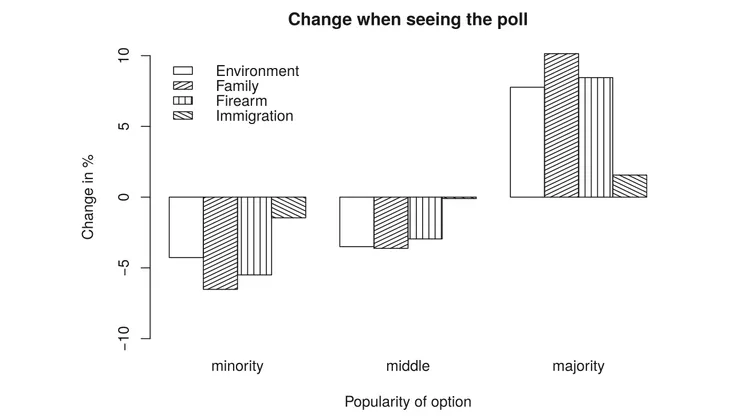Click the Firearm striped legend swatch
Viewport: 740px width, 420px height.
[183, 101]
